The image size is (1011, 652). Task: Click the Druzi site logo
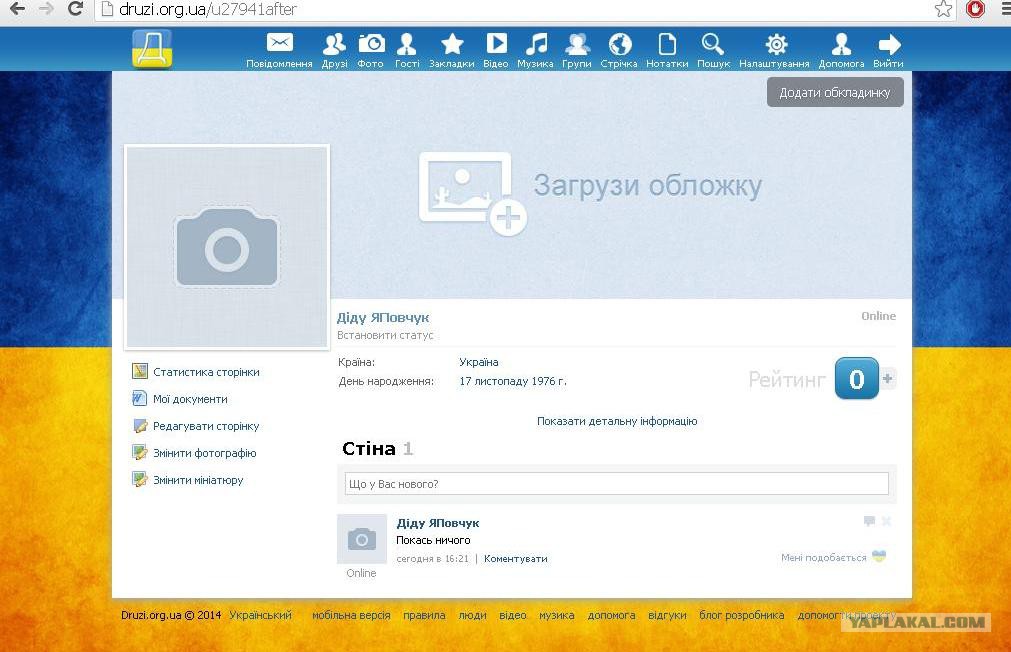(152, 48)
